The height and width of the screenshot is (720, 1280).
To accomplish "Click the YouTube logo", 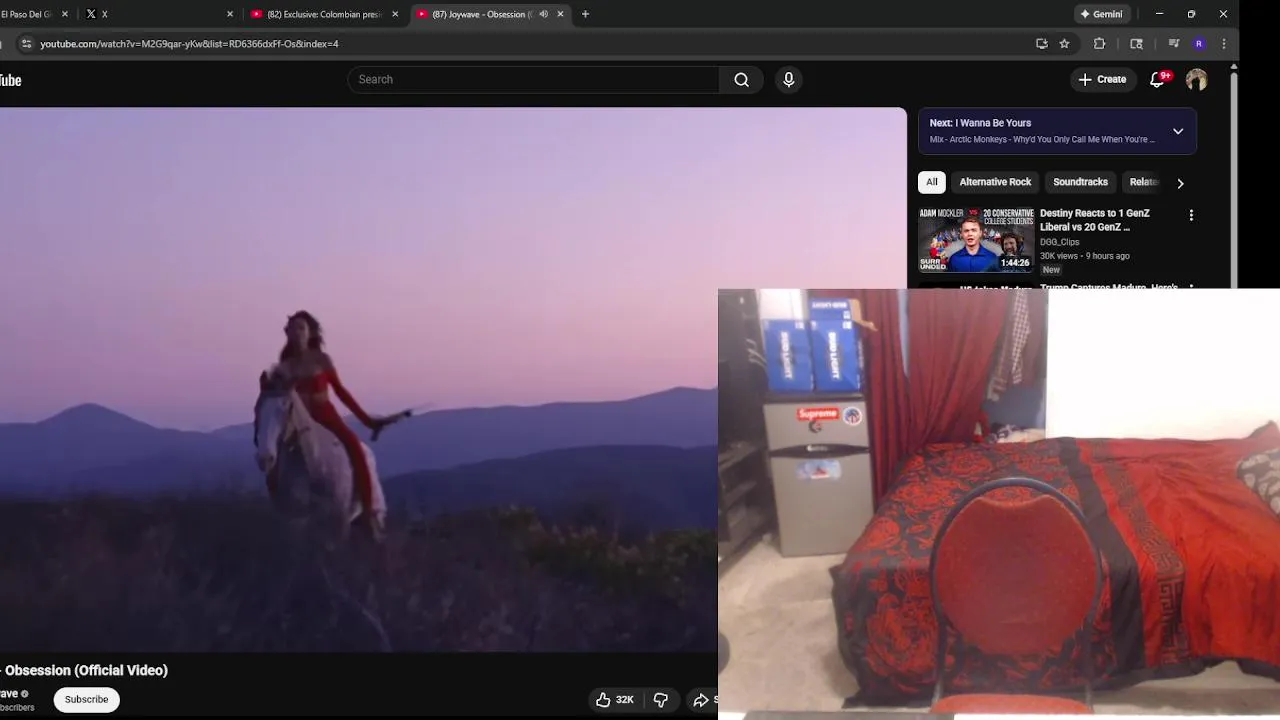I will (x=10, y=80).
